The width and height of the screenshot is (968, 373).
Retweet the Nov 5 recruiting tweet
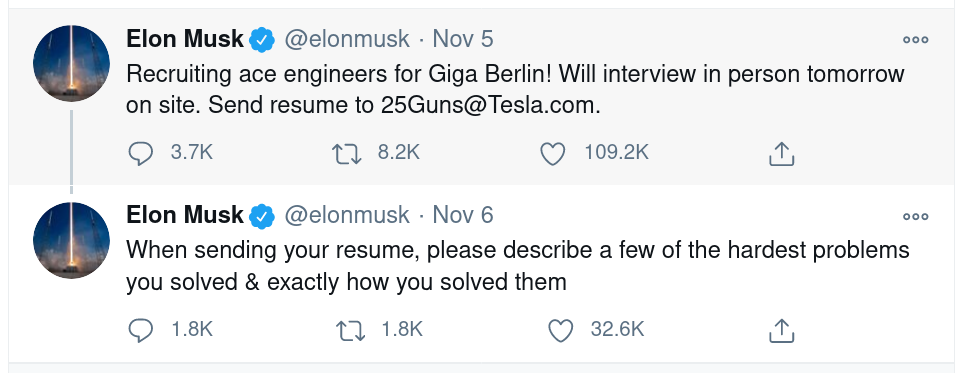[347, 154]
